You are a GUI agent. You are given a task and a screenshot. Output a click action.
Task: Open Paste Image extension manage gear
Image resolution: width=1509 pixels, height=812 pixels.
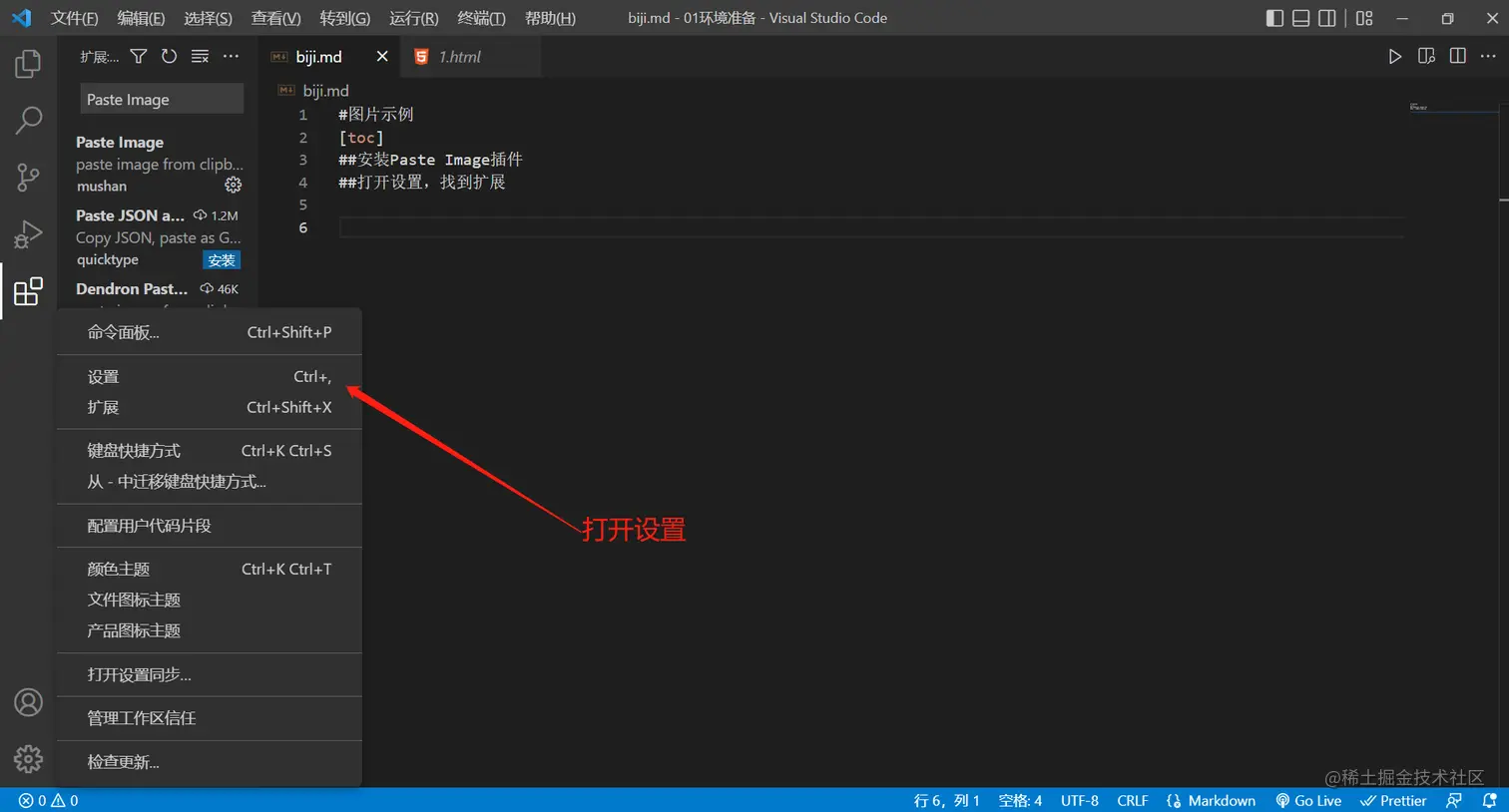tap(233, 186)
